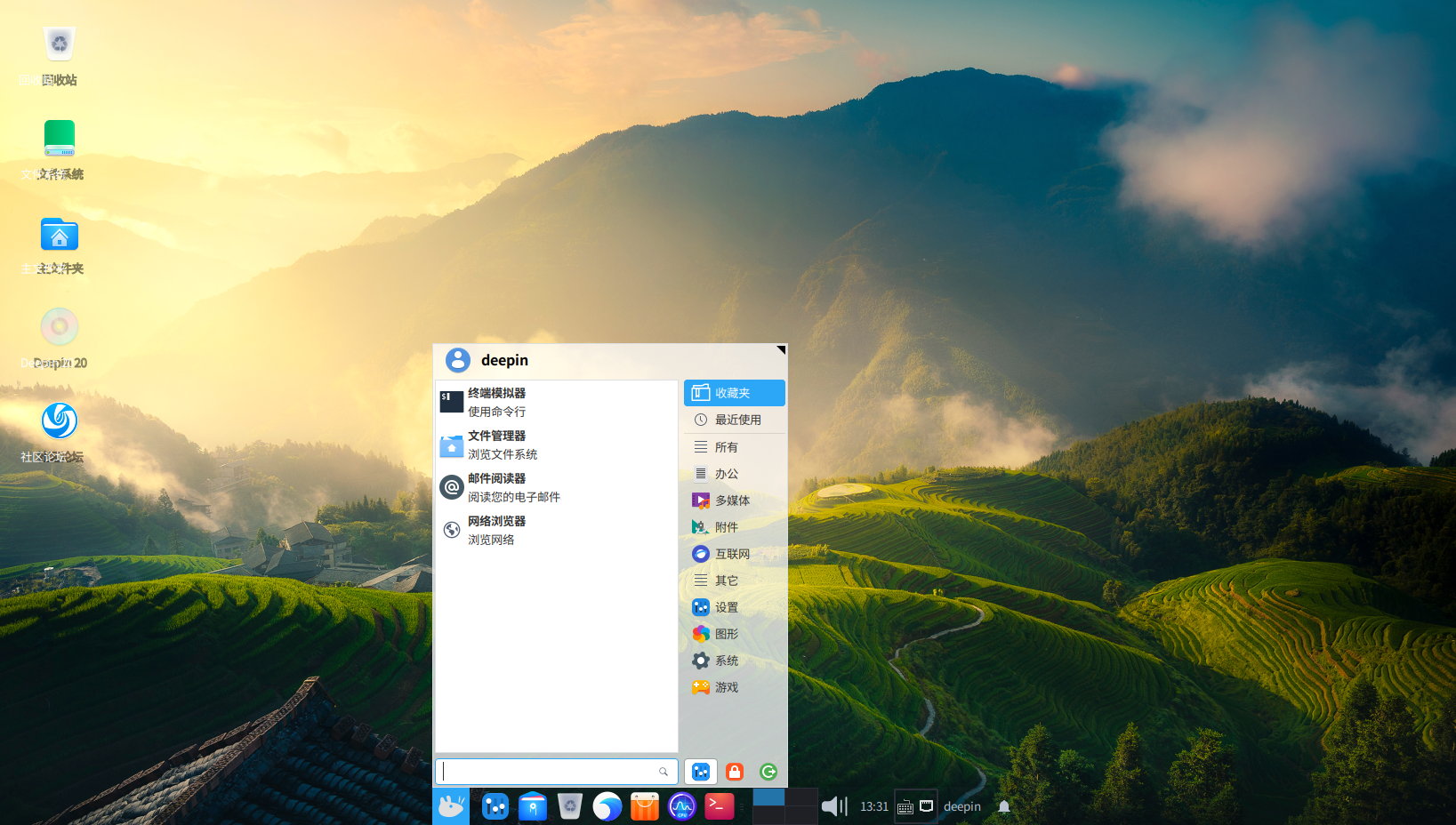This screenshot has height=825, width=1456.
Task: Click the orange lock screen icon
Action: (x=735, y=772)
